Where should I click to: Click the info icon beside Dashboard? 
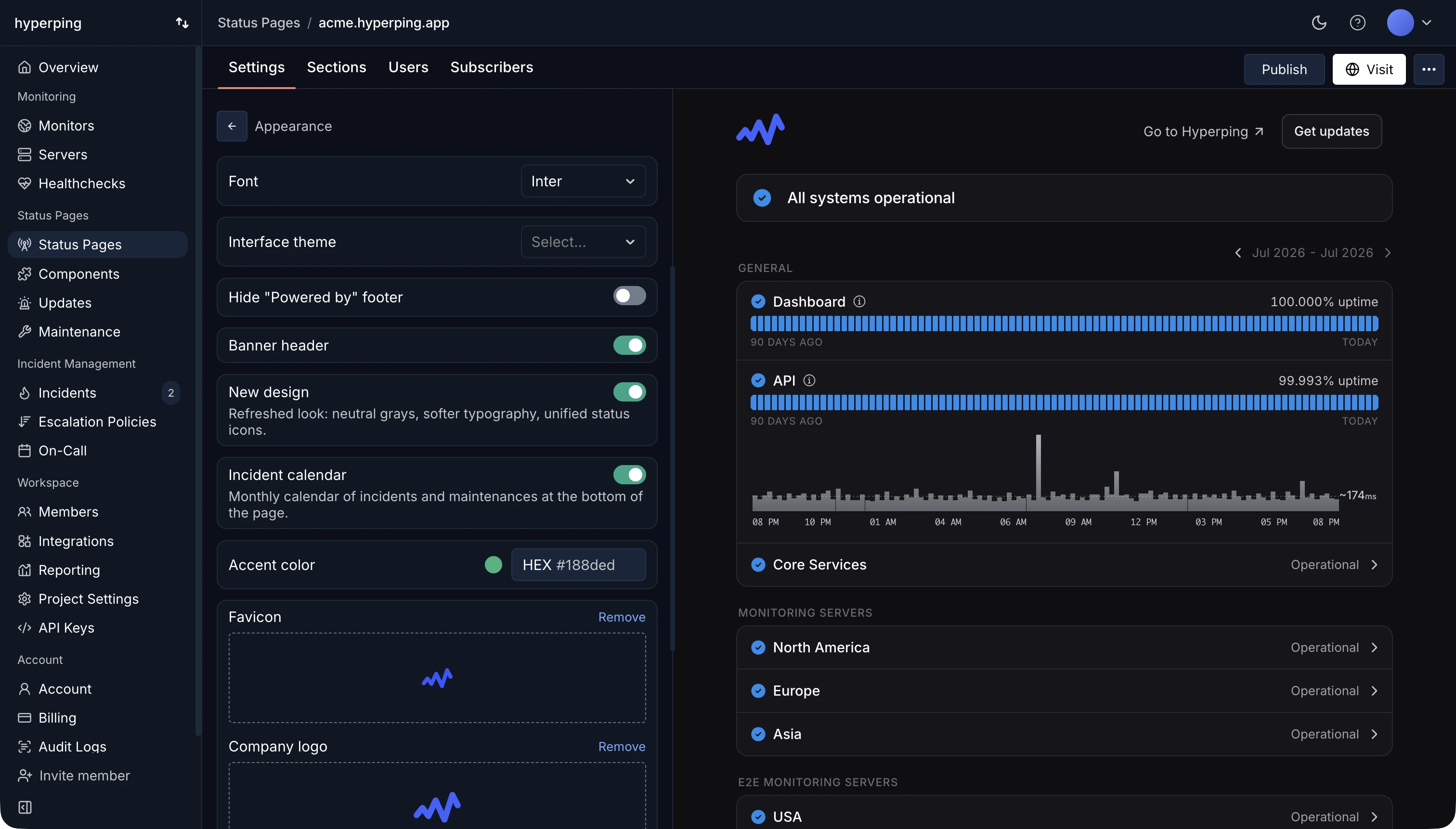pos(859,302)
